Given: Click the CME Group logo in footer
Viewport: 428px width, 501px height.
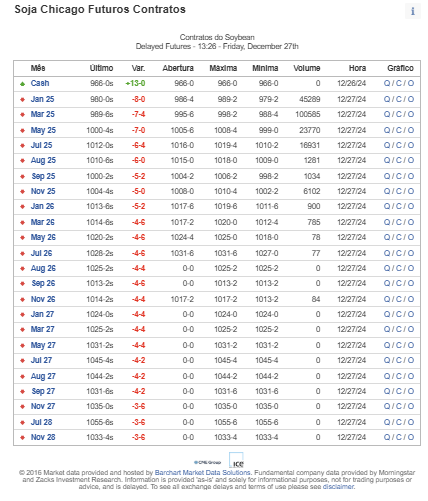Looking at the screenshot, I should click(207, 462).
